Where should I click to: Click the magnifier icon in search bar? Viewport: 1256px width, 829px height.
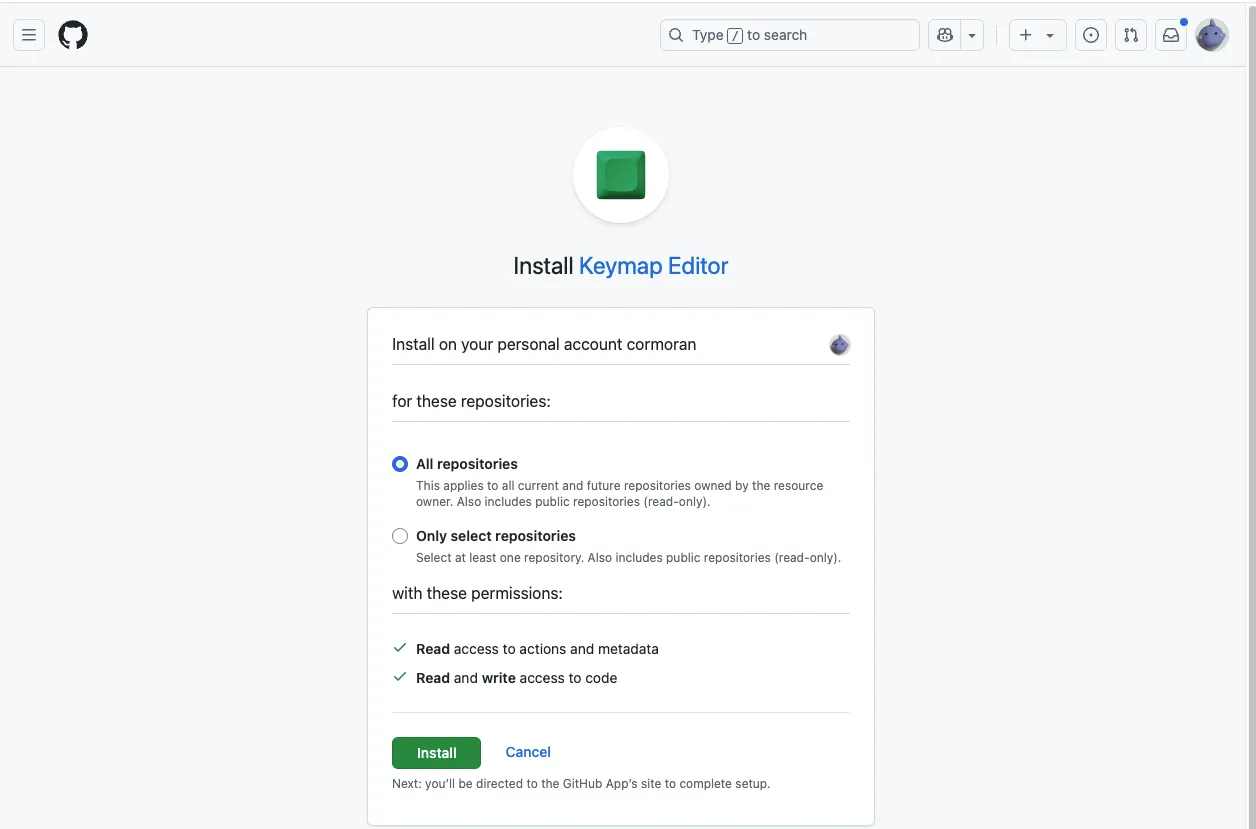pos(677,35)
